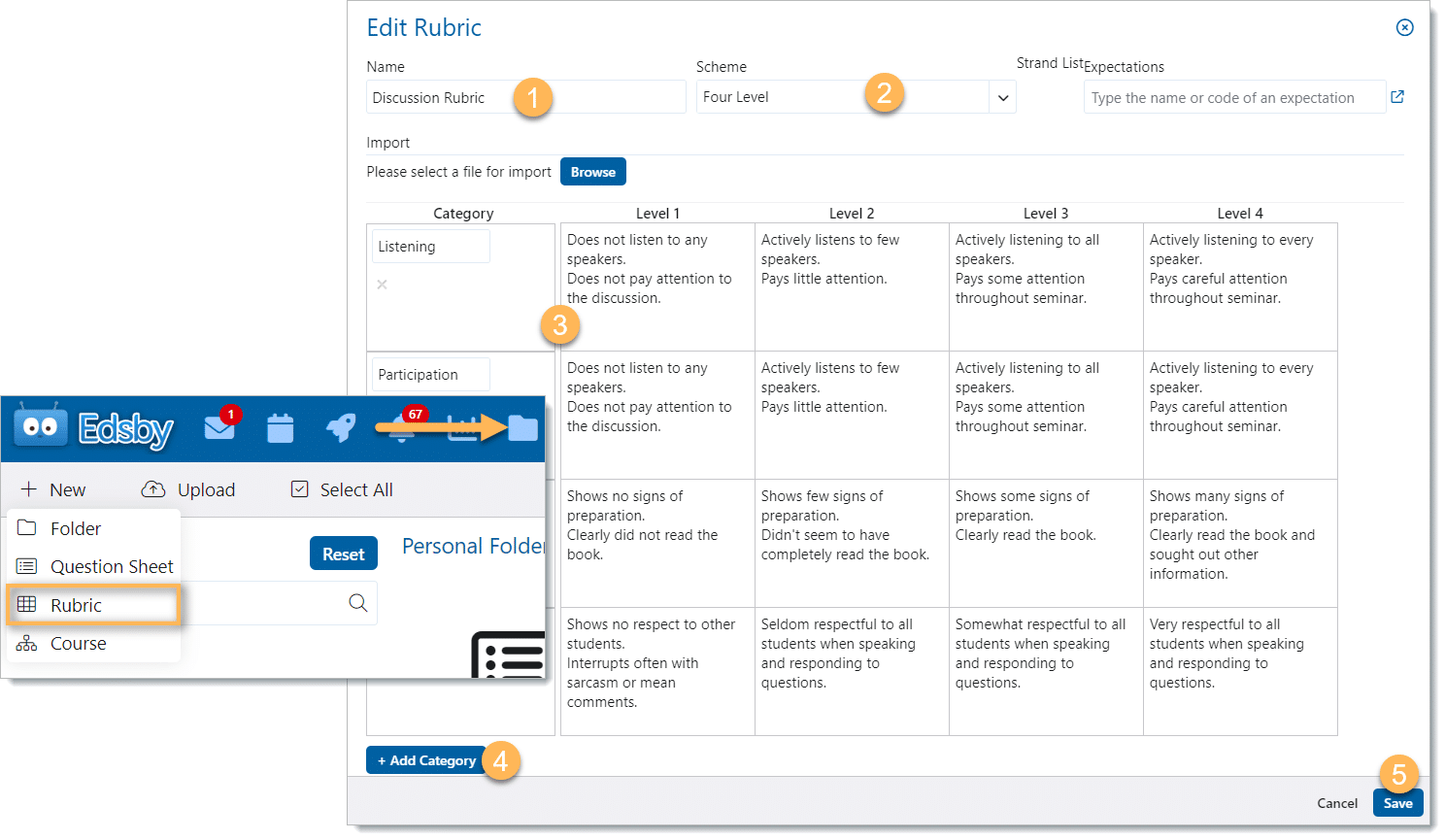Close the Edit Rubric dialog
This screenshot has height=840, width=1445.
pos(1404,27)
